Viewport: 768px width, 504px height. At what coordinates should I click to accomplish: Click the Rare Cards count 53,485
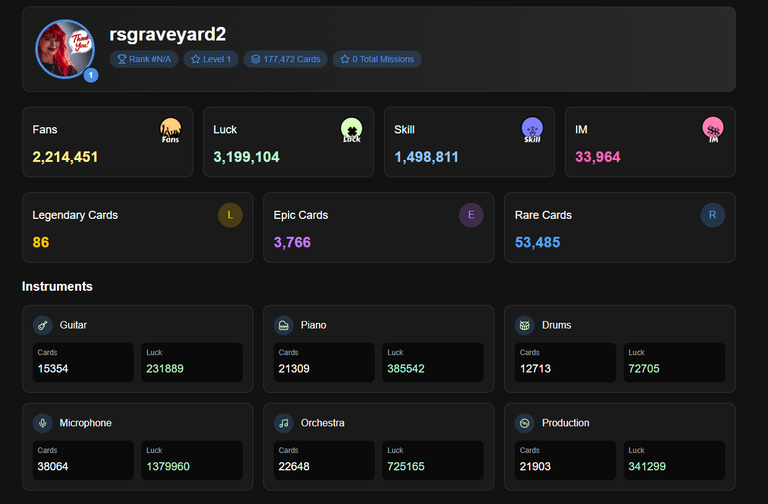pyautogui.click(x=537, y=242)
